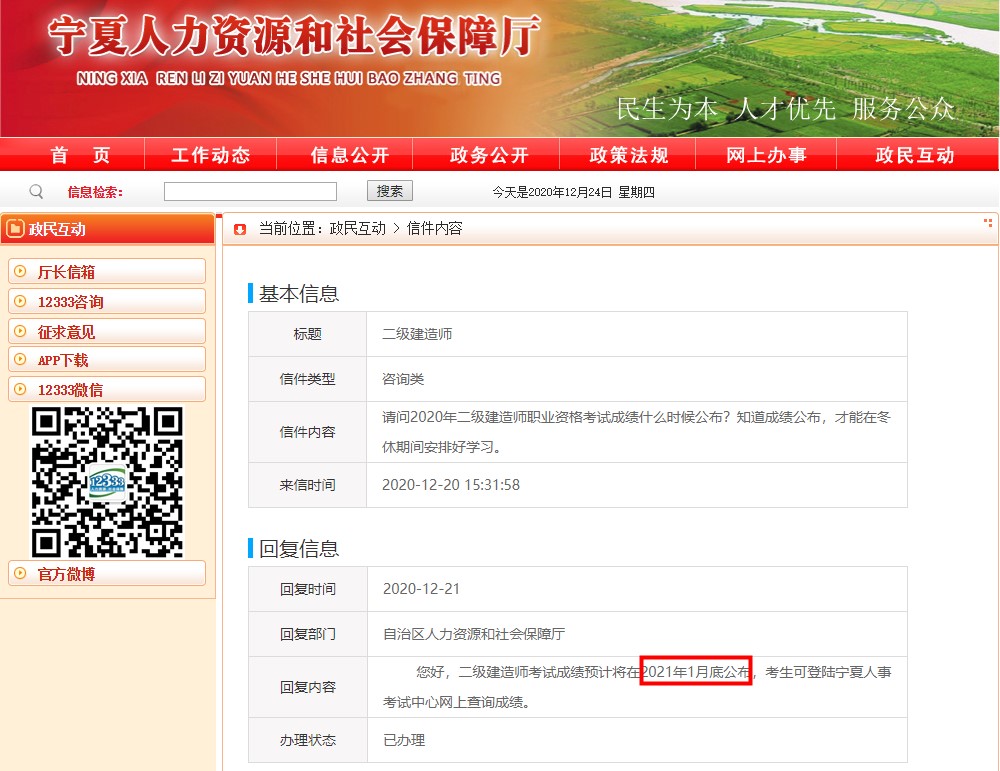Image resolution: width=1000 pixels, height=771 pixels.
Task: Click the bullet icon beside APP下载
Action: point(20,359)
